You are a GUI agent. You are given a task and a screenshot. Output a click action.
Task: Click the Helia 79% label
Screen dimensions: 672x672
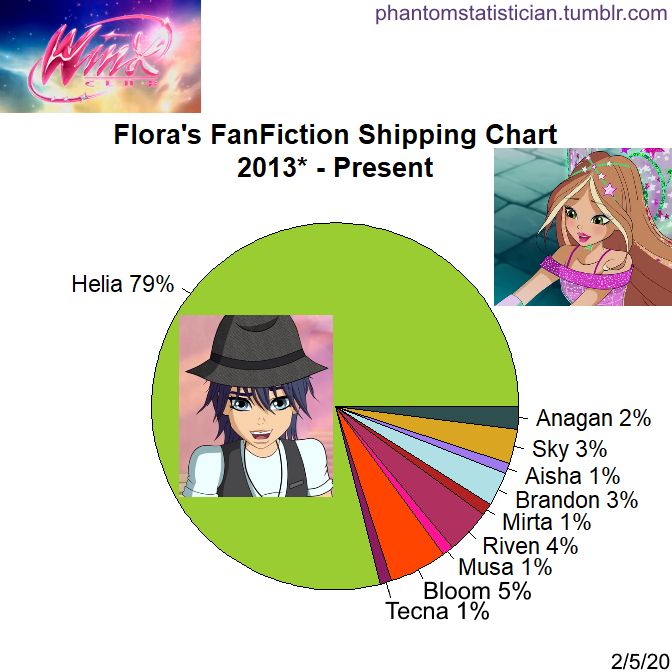[123, 284]
